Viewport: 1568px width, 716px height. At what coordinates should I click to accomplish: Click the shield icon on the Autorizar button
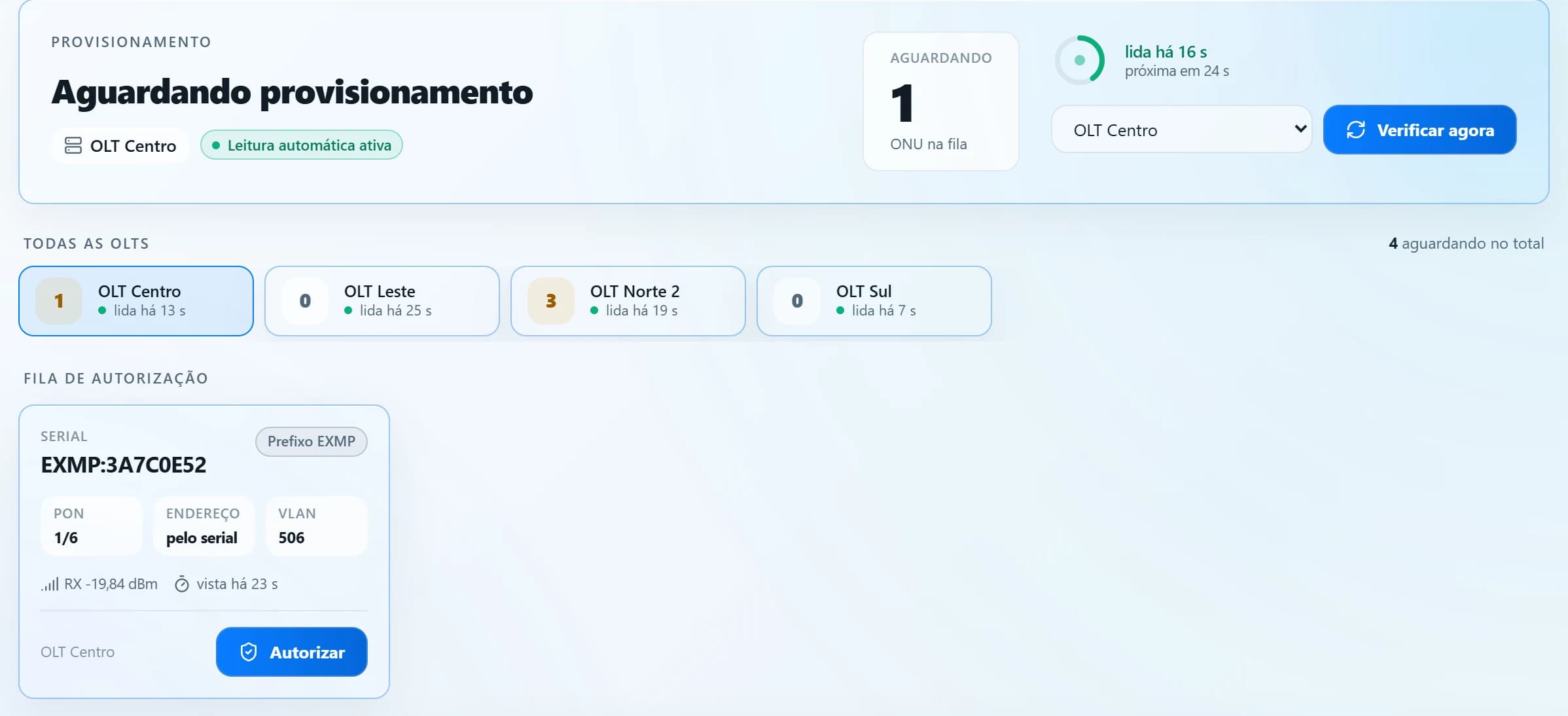point(249,652)
